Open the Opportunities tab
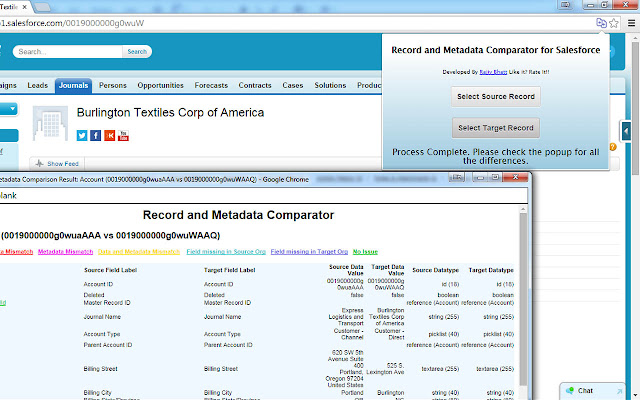640x400 pixels. (160, 85)
